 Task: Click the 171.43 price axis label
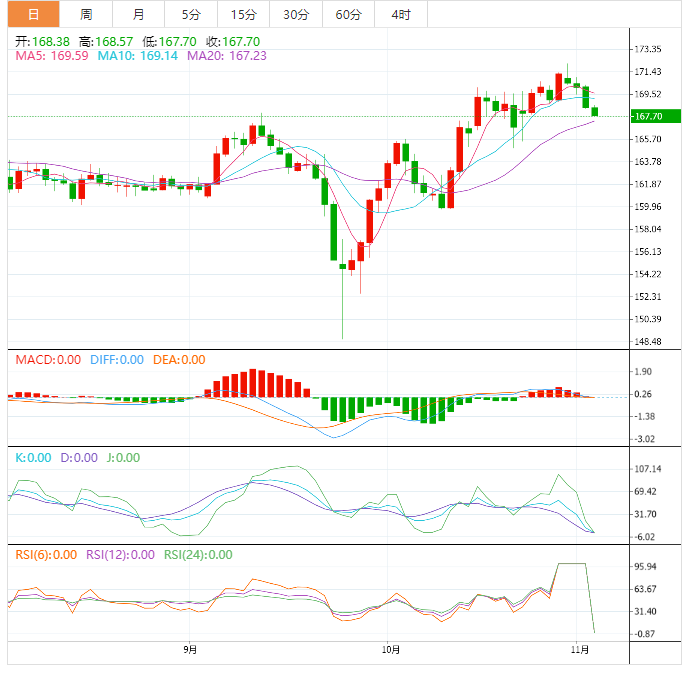coord(648,72)
